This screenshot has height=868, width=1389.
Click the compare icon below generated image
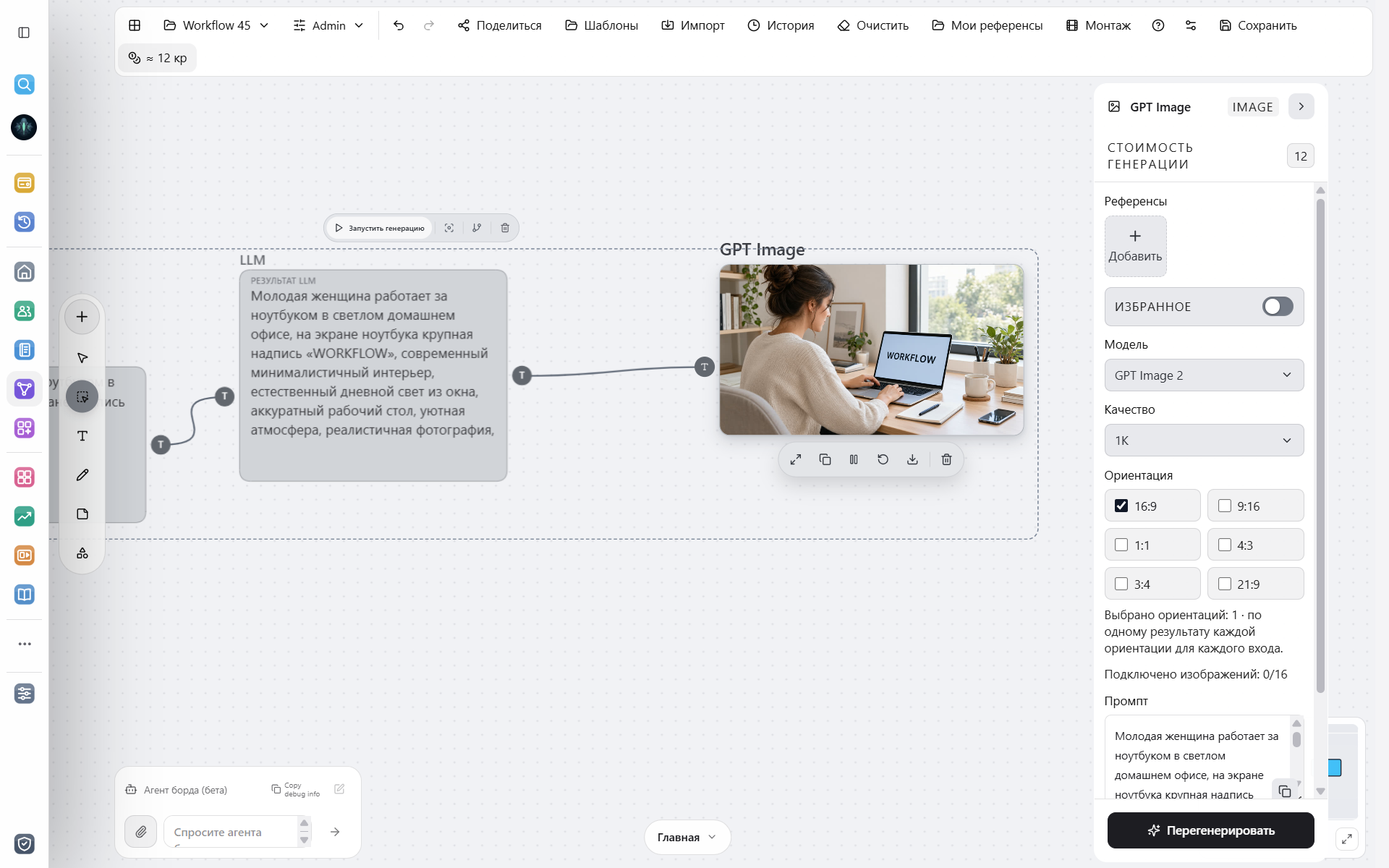[854, 459]
